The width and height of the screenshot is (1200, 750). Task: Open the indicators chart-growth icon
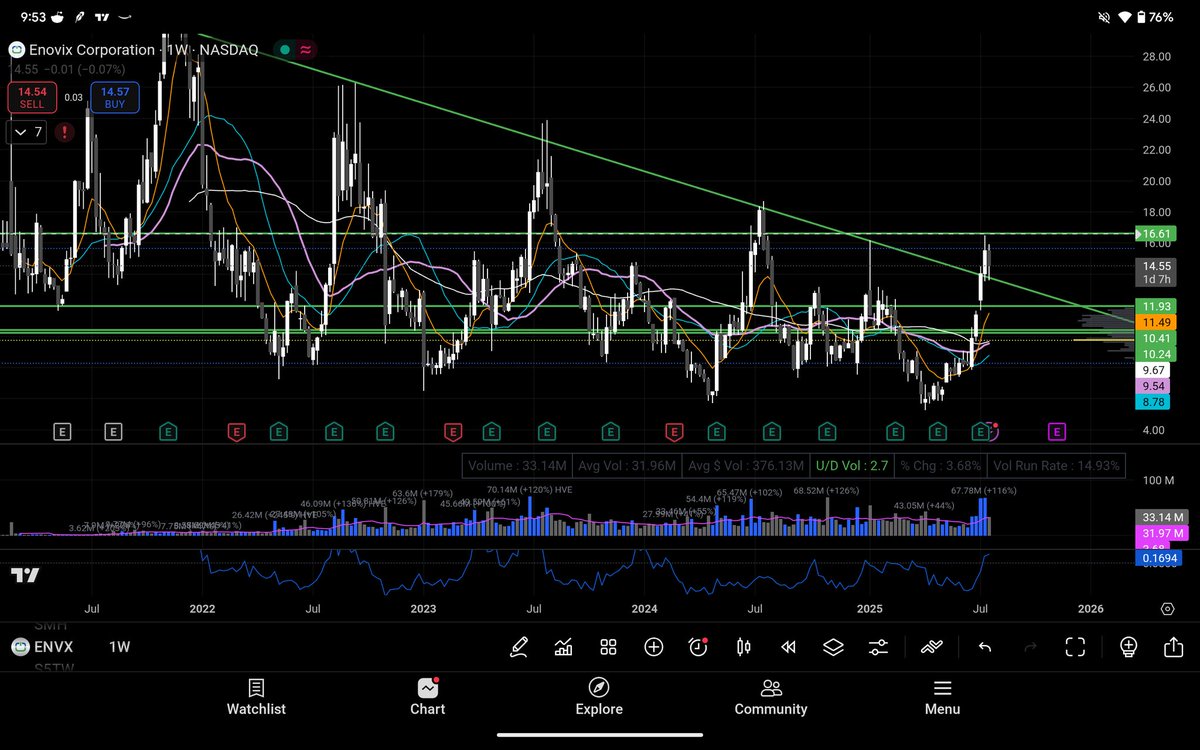(563, 647)
